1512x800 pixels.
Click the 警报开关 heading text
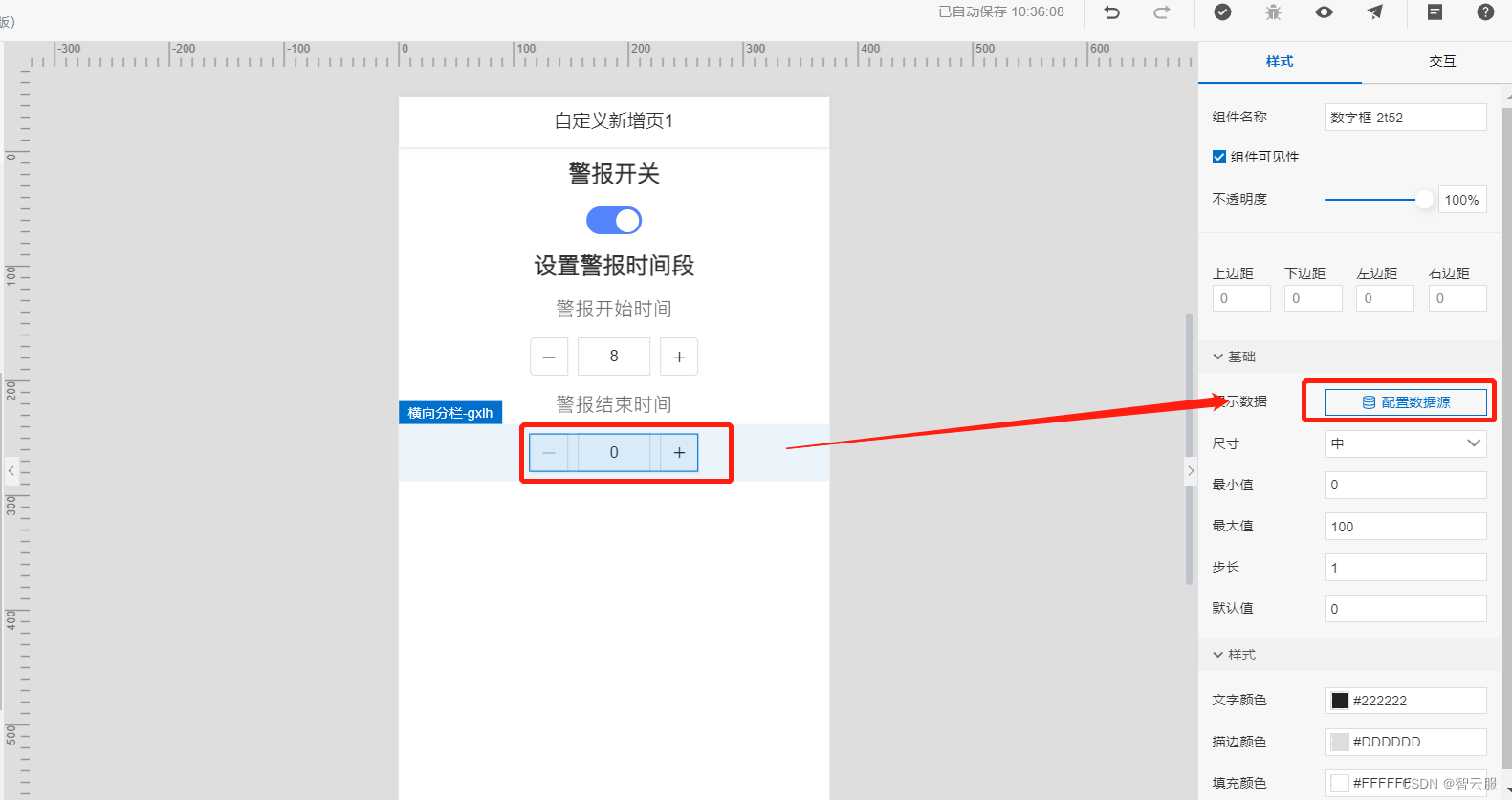point(614,174)
